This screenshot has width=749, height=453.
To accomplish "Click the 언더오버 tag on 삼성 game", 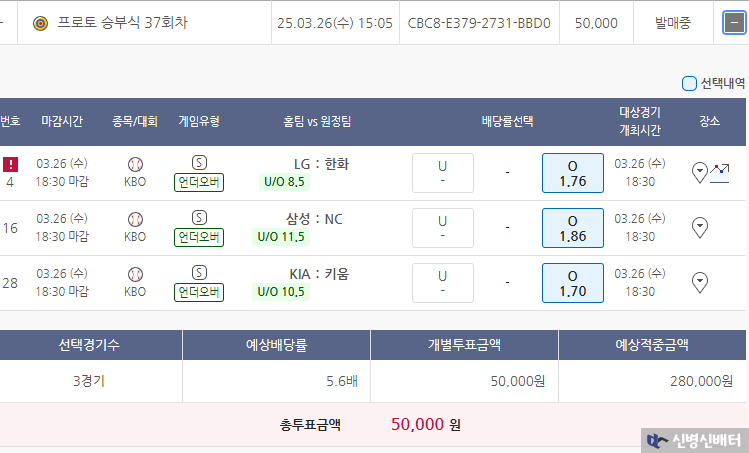I will [x=199, y=237].
